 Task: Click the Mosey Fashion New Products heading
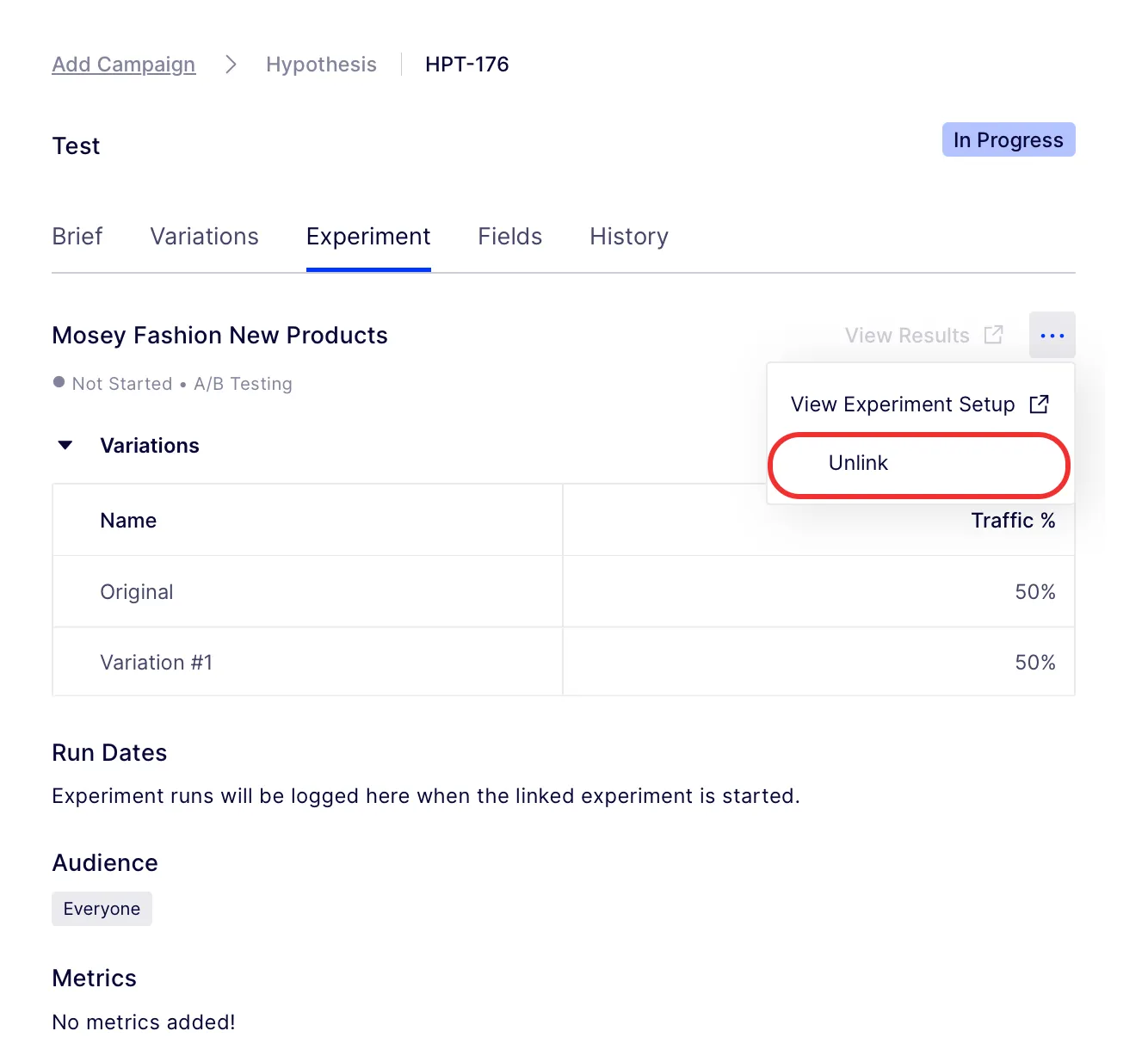[219, 336]
